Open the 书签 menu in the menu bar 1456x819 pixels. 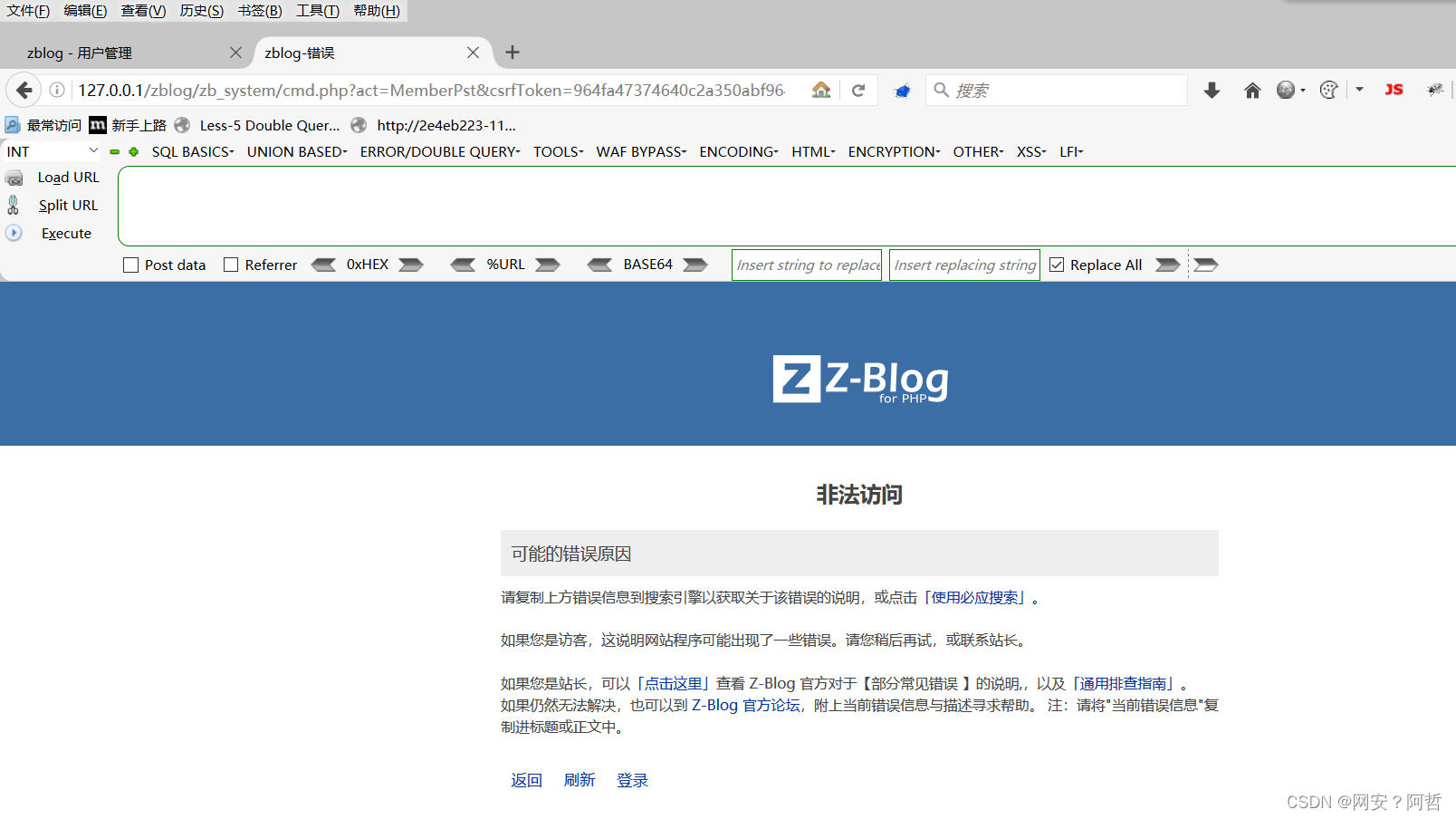259,10
